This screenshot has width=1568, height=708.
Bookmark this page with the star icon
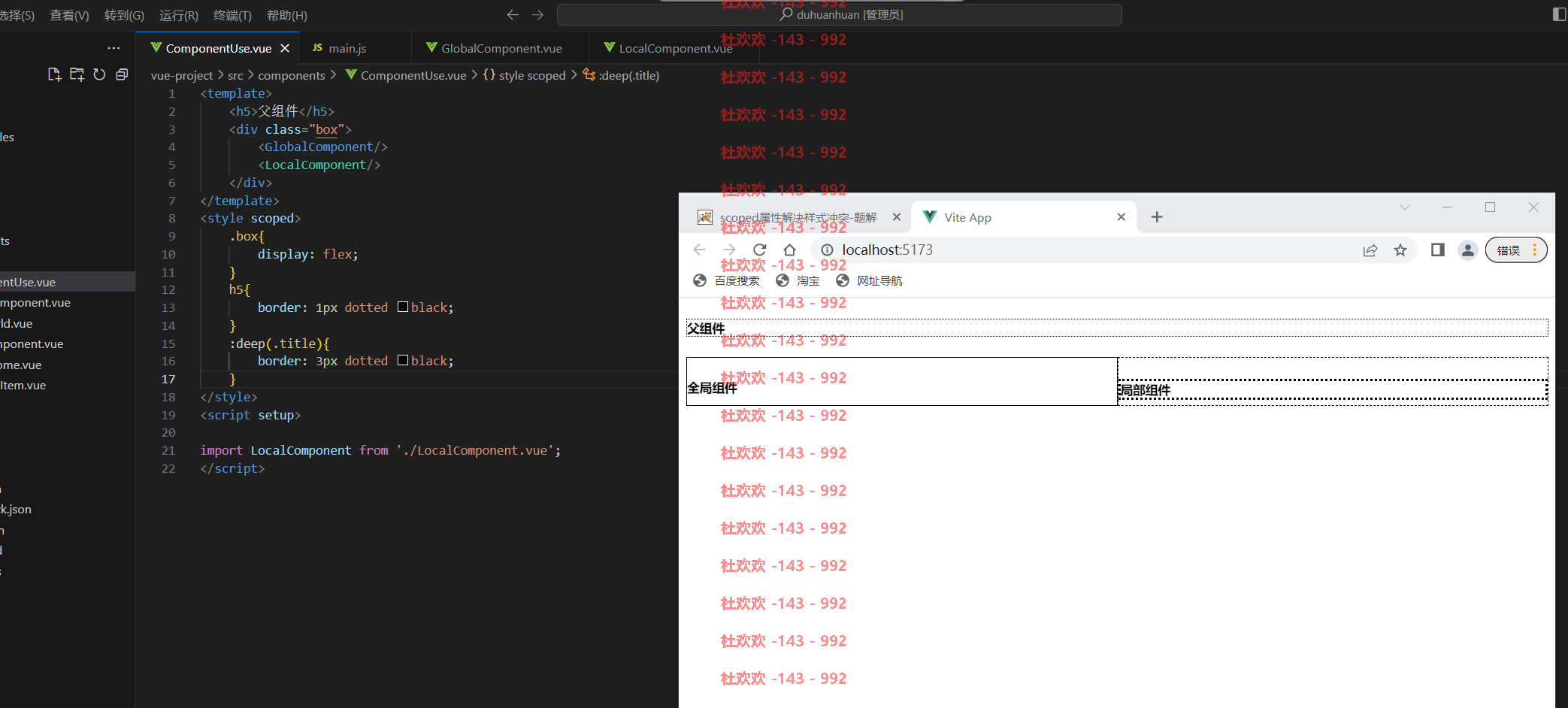click(x=1400, y=250)
